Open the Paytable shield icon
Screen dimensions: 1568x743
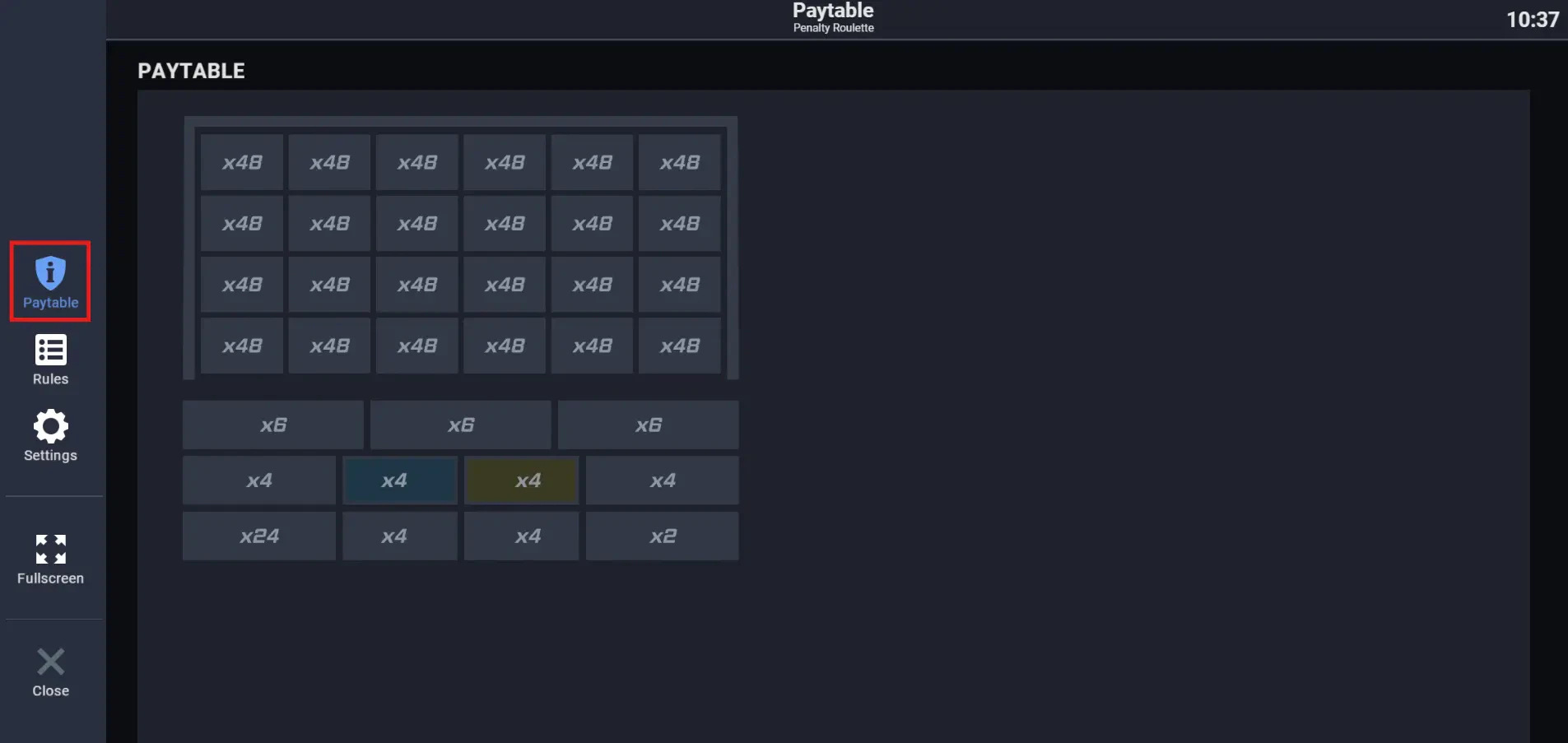point(50,272)
